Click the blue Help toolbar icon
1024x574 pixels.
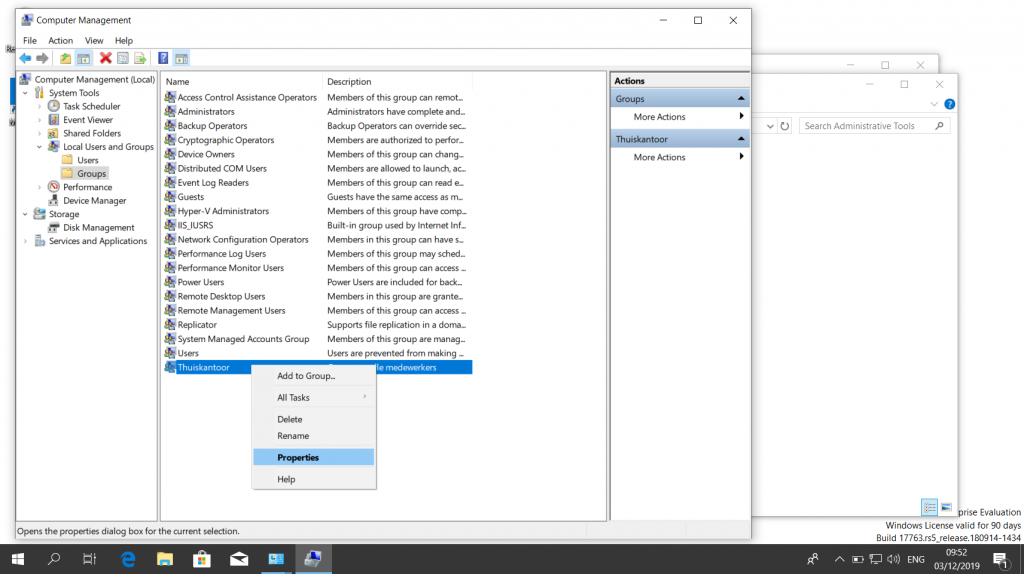(x=163, y=58)
